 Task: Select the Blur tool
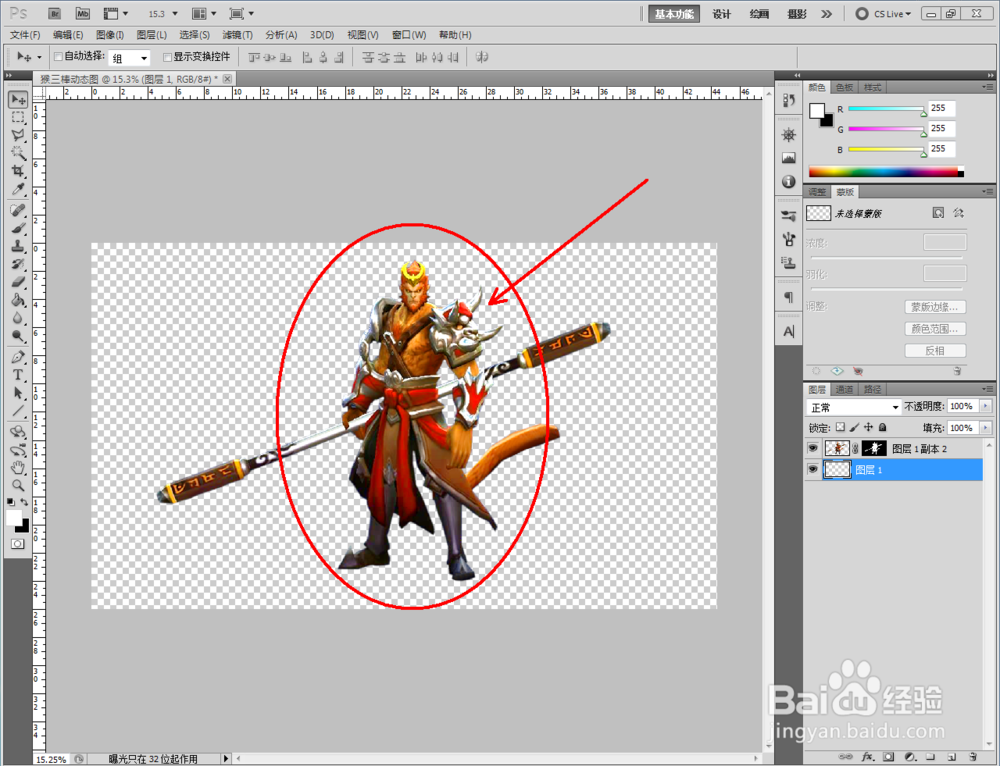pyautogui.click(x=18, y=318)
